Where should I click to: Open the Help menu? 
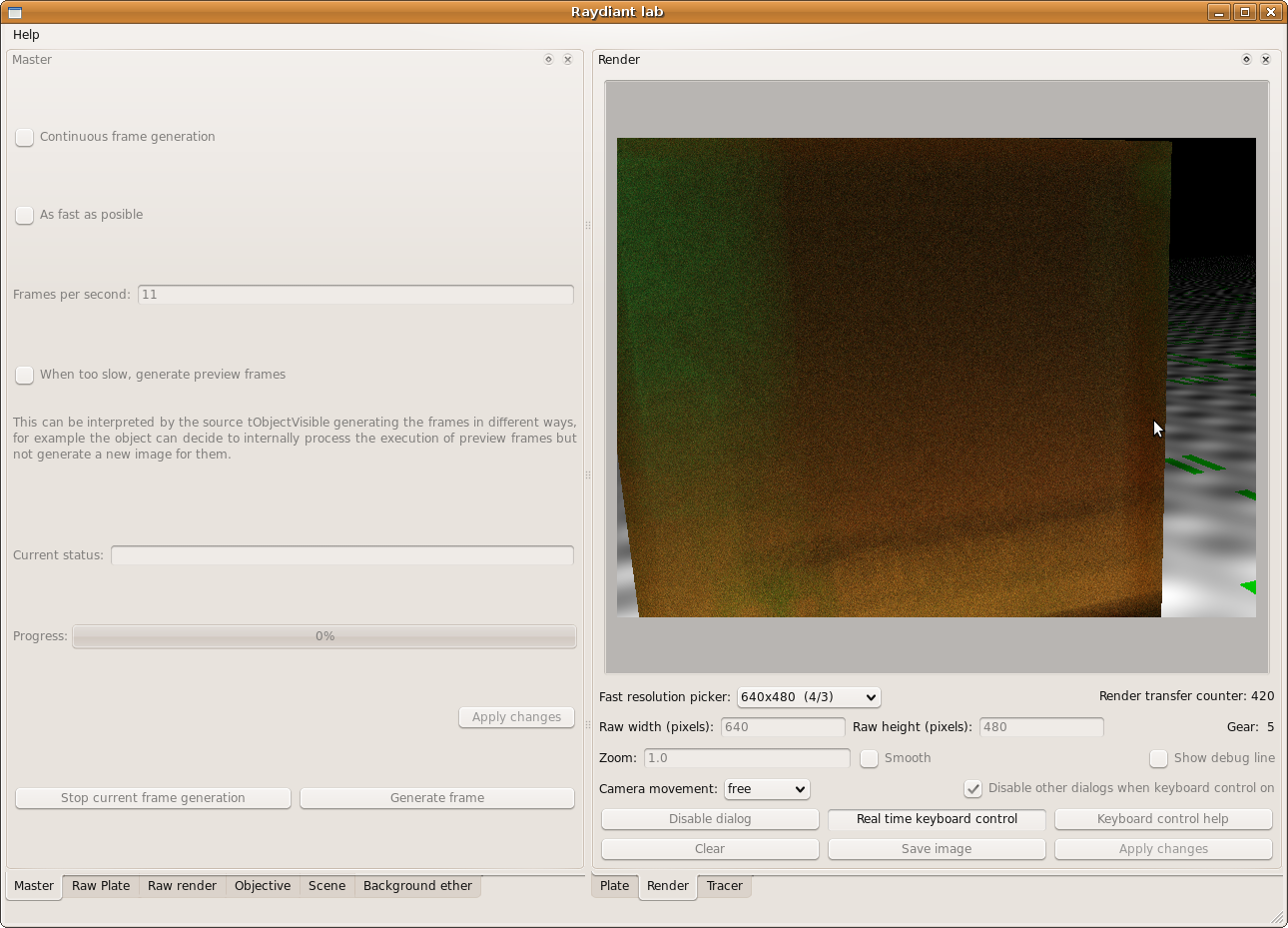pos(26,35)
